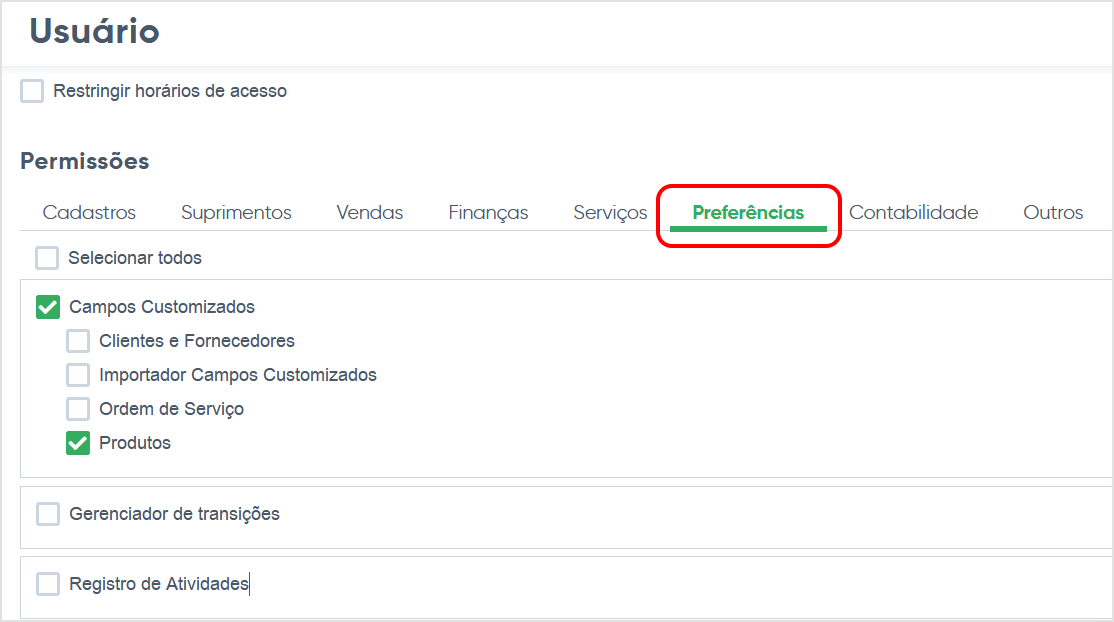Switch to the Cadastros tab
Viewport: 1114px width, 622px height.
click(x=89, y=213)
